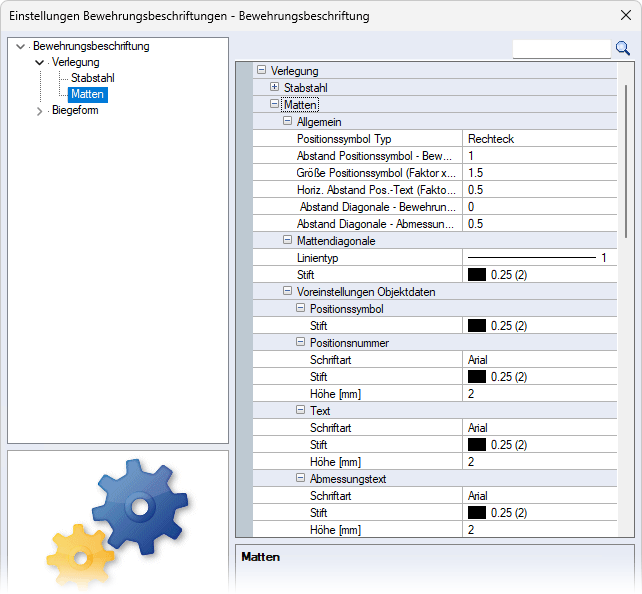The width and height of the screenshot is (642, 594).
Task: Collapse the Abmessungstext subsection
Action: tap(301, 479)
